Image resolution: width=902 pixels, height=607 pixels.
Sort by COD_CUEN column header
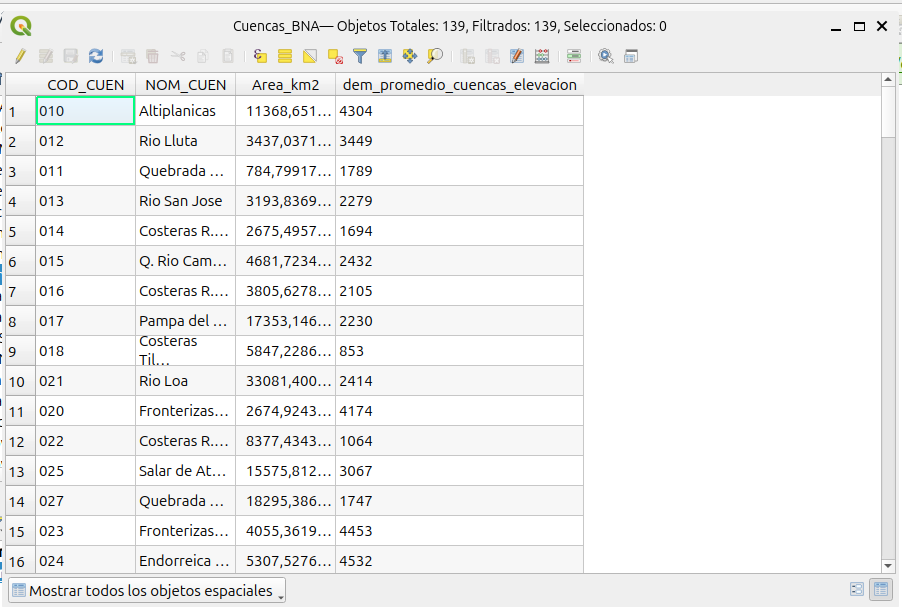coord(85,85)
